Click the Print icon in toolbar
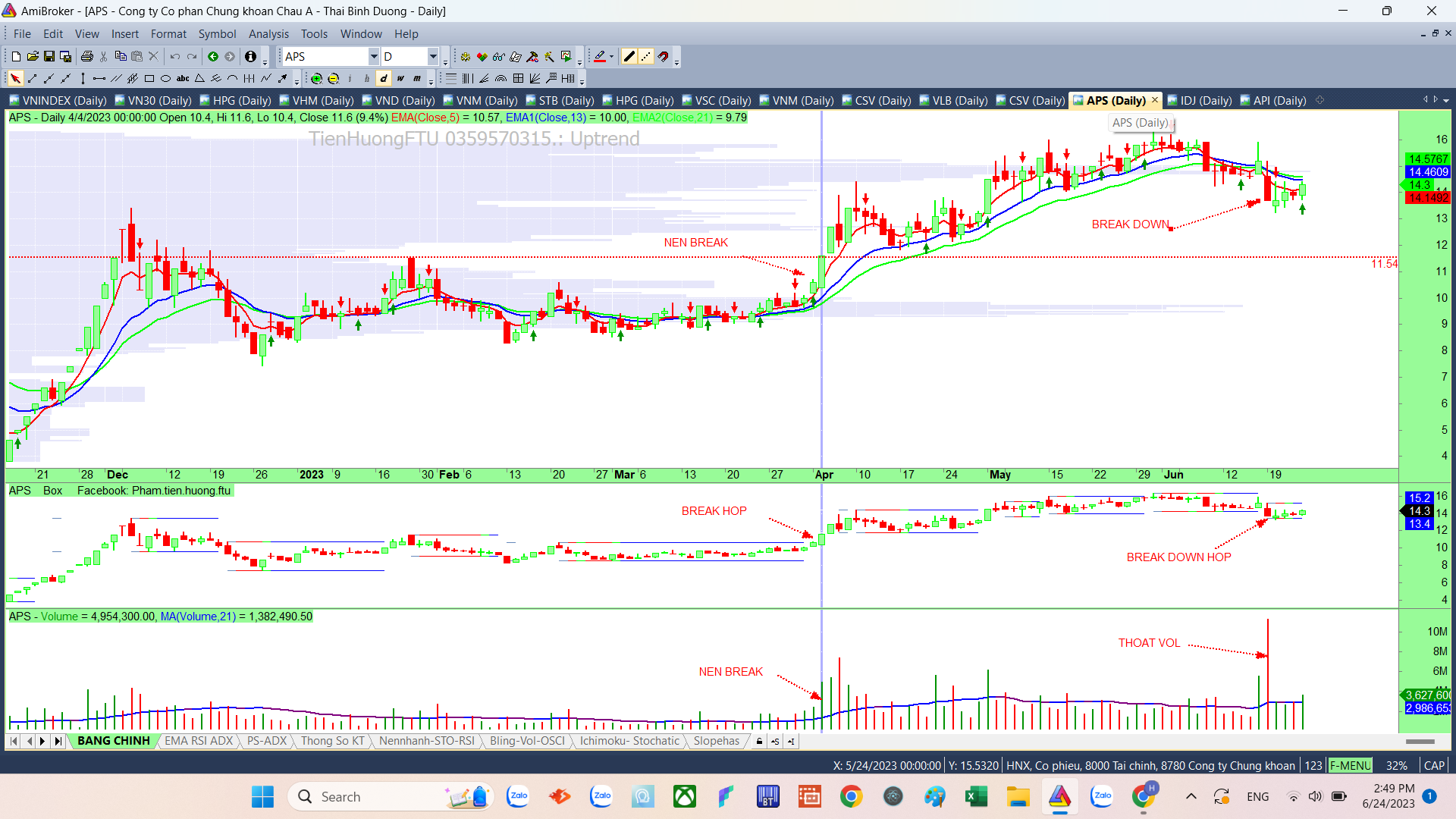1456x819 pixels. 86,56
